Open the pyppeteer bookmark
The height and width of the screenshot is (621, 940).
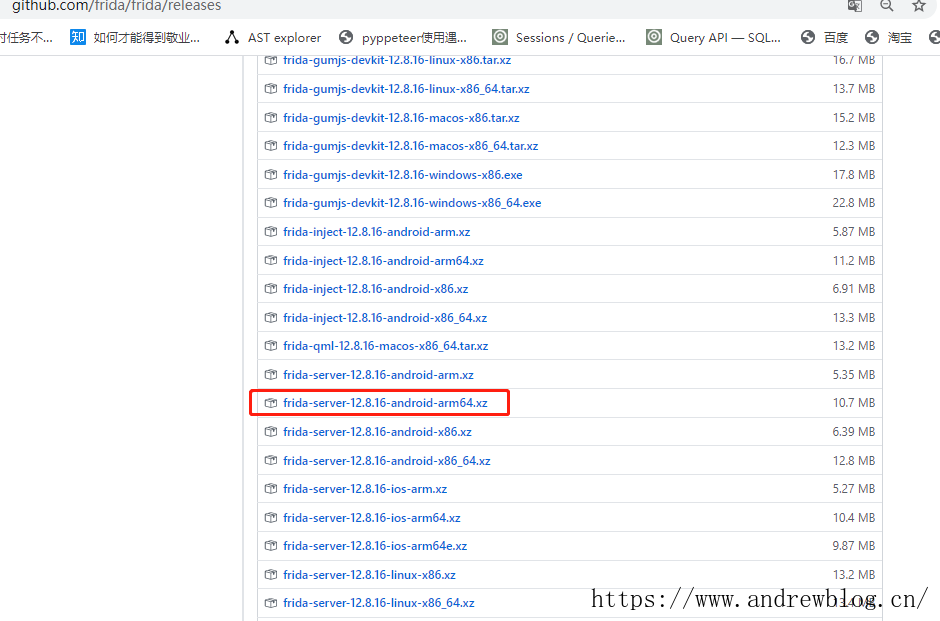[x=403, y=37]
